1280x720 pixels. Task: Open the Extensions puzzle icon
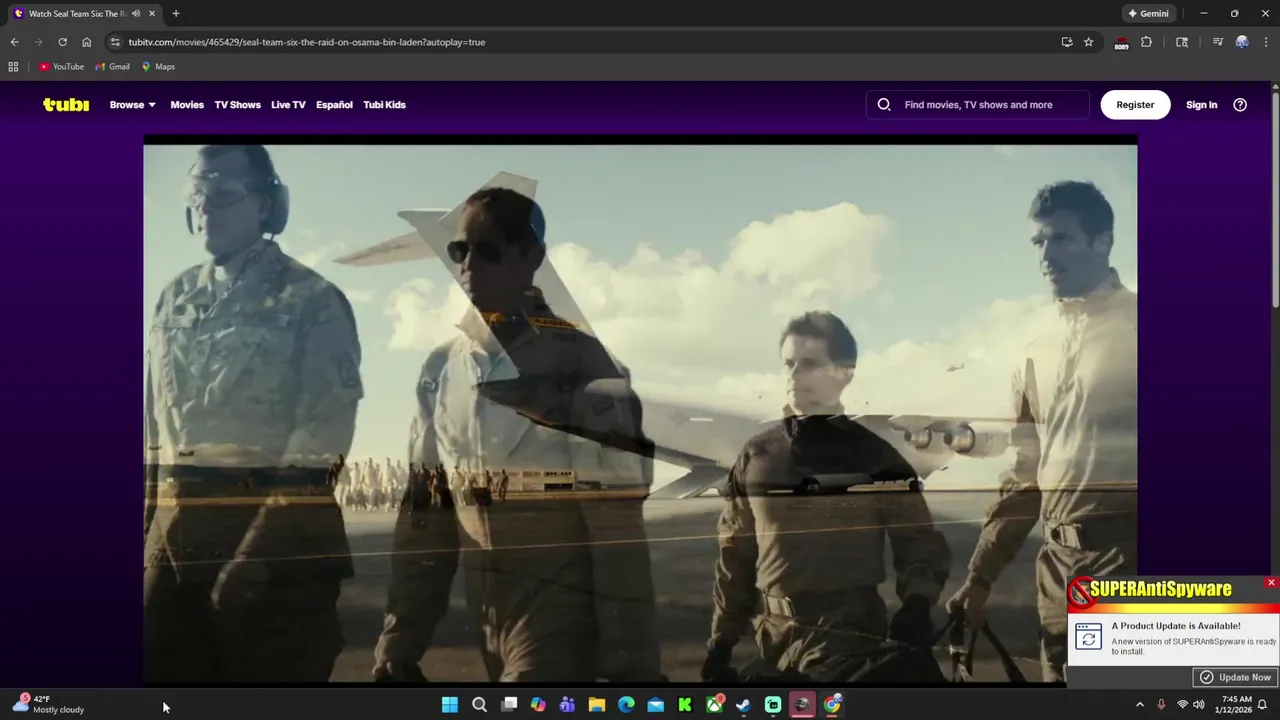[x=1146, y=42]
